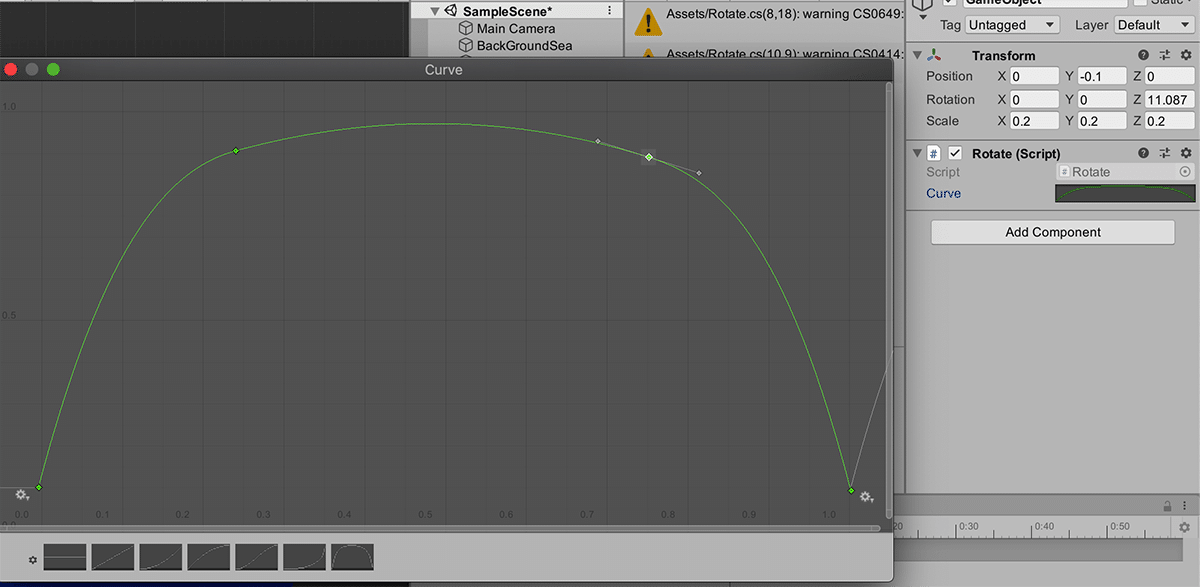
Task: Pick the bell-shaped curve preset on far right
Action: click(352, 559)
